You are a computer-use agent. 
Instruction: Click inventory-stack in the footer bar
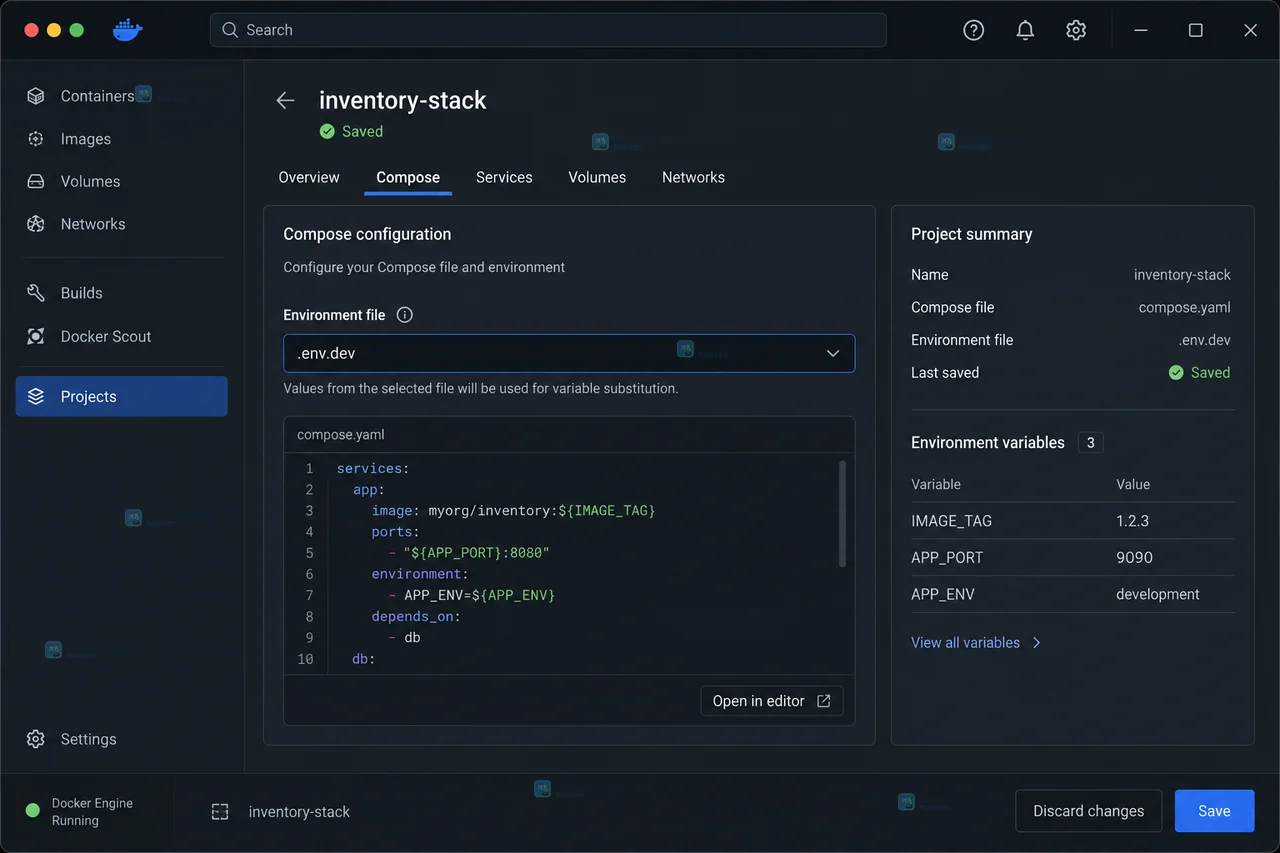(x=299, y=812)
